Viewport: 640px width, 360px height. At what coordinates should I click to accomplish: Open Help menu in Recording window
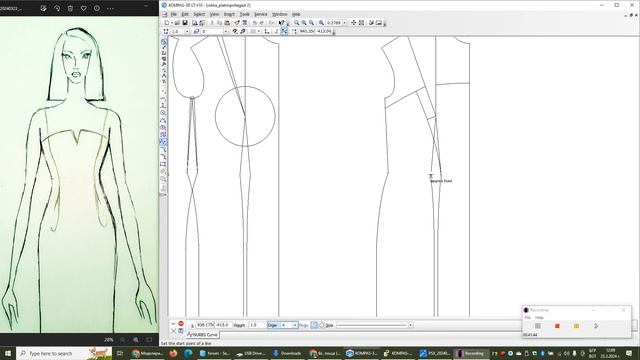pos(539,318)
